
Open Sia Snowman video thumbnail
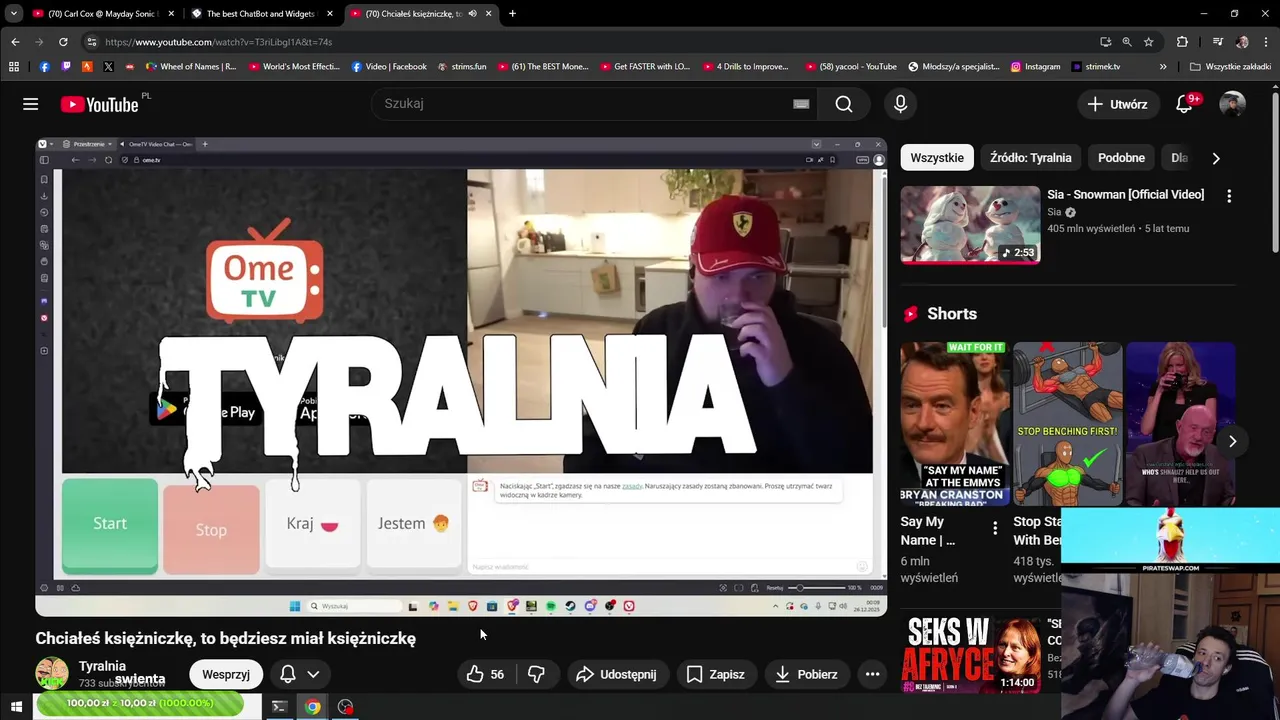970,225
